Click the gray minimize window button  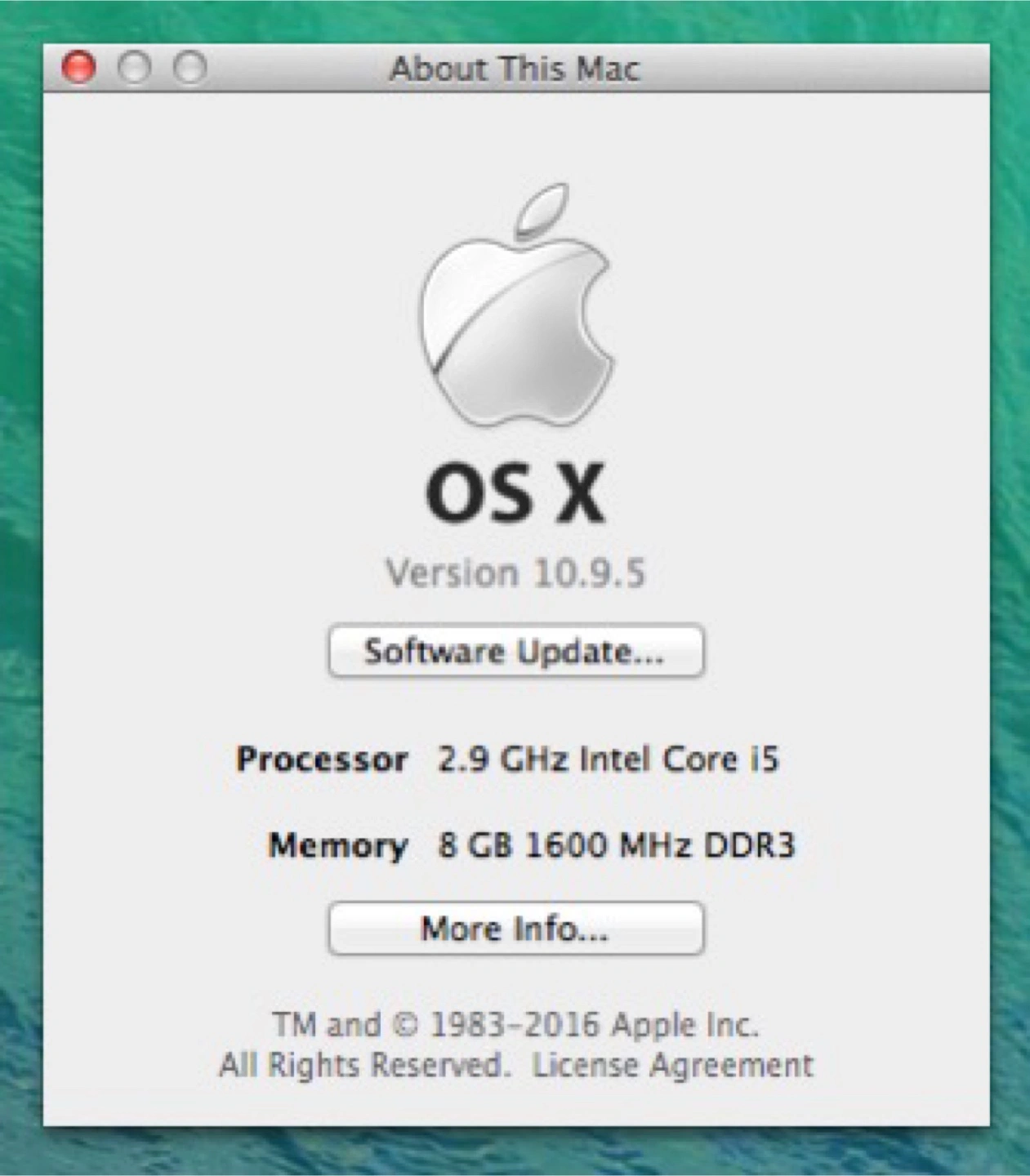point(135,68)
